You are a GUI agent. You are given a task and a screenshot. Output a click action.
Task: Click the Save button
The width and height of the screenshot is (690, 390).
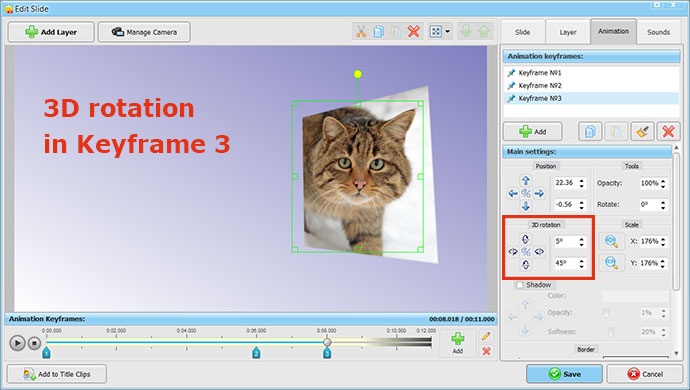(565, 374)
